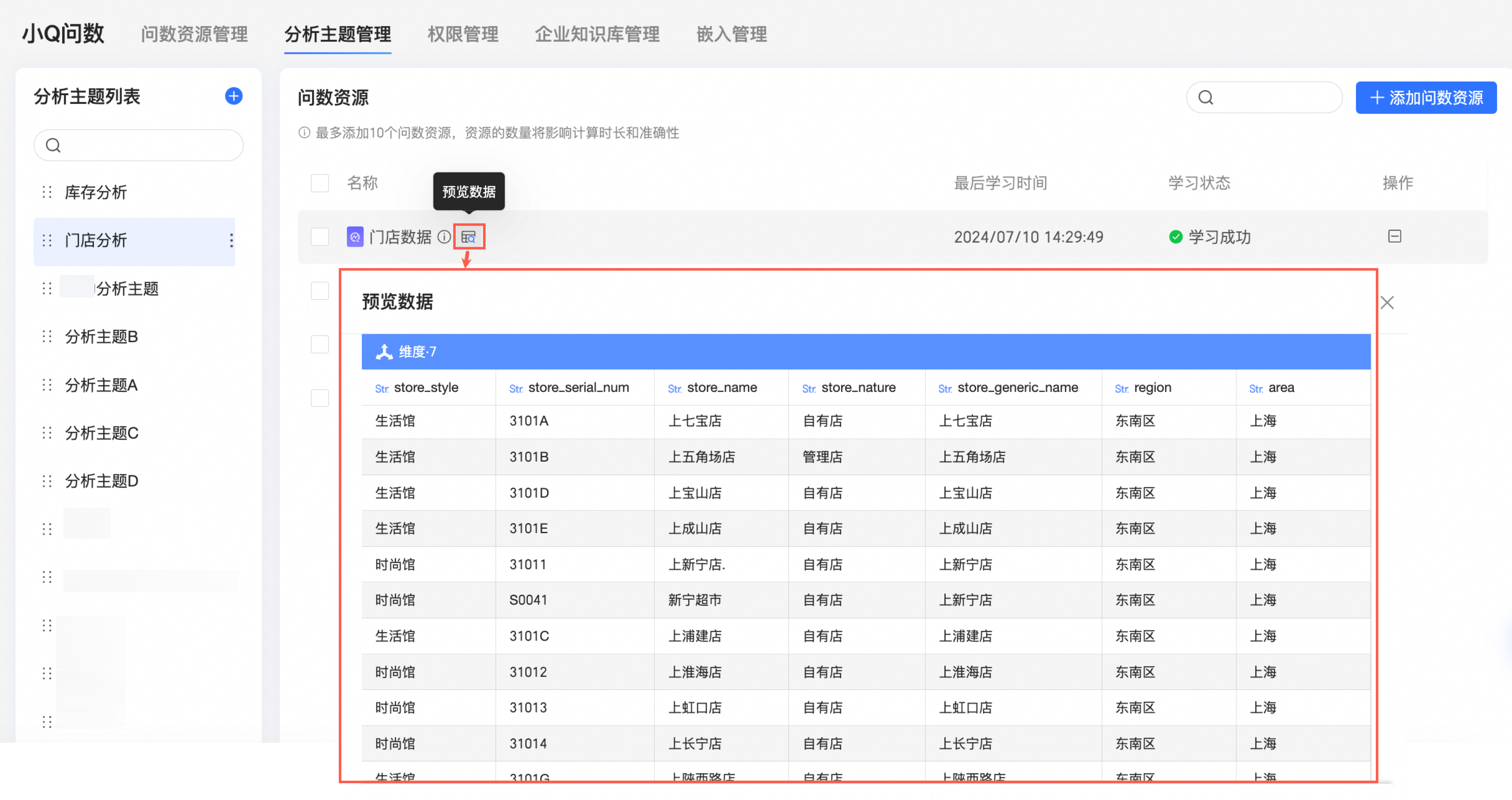The width and height of the screenshot is (1512, 800).
Task: Click Str type icon of region column
Action: pyautogui.click(x=1122, y=389)
